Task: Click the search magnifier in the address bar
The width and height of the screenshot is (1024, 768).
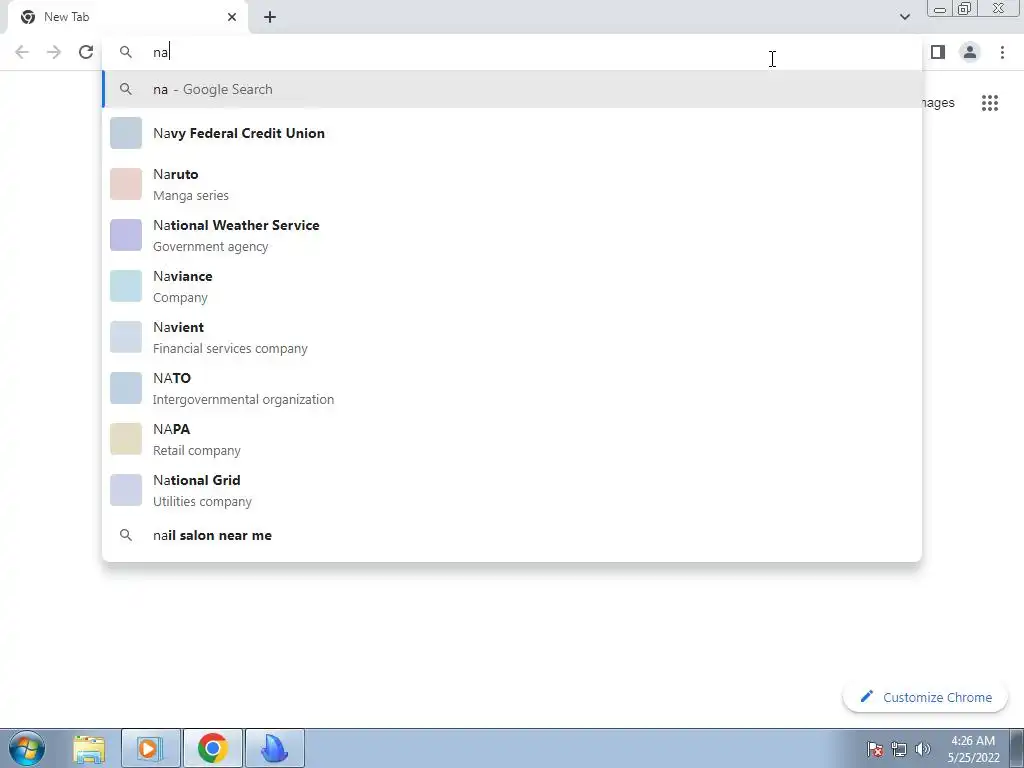Action: point(125,52)
